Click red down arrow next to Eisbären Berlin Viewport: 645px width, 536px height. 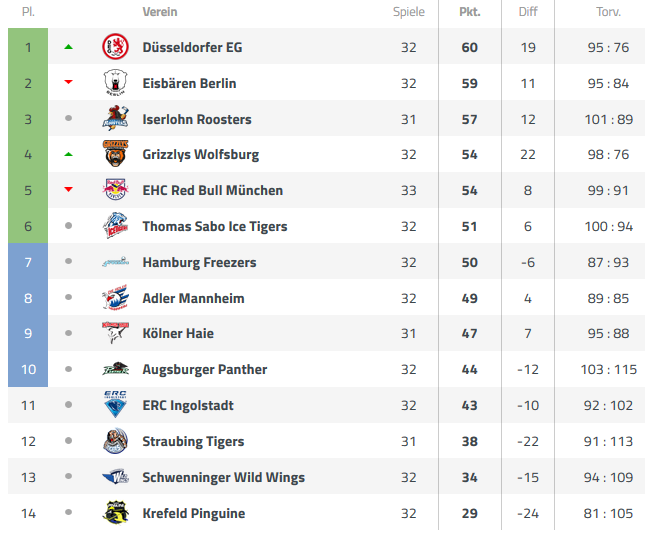pyautogui.click(x=68, y=82)
